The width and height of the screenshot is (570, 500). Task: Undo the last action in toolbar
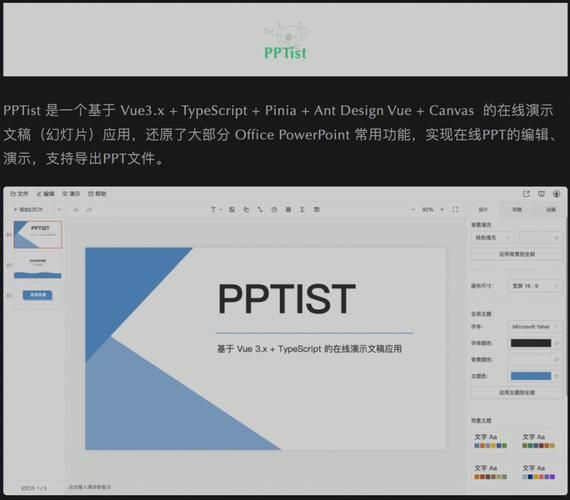[76, 209]
